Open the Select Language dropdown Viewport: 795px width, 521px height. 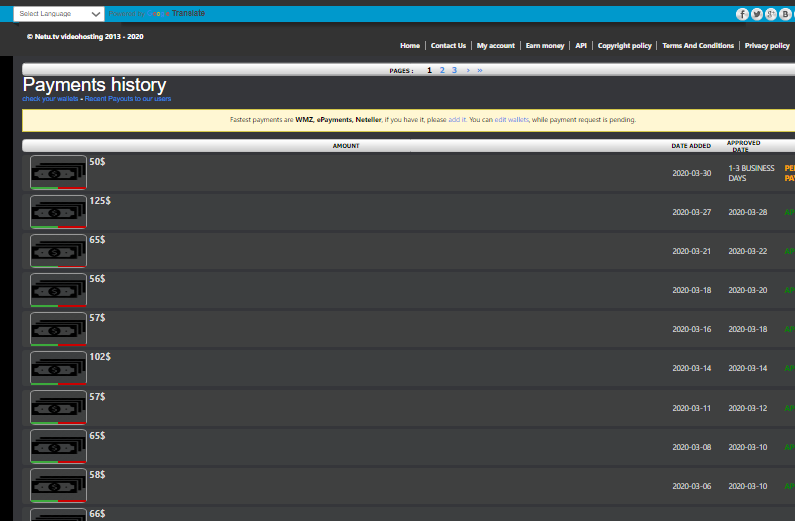point(59,14)
